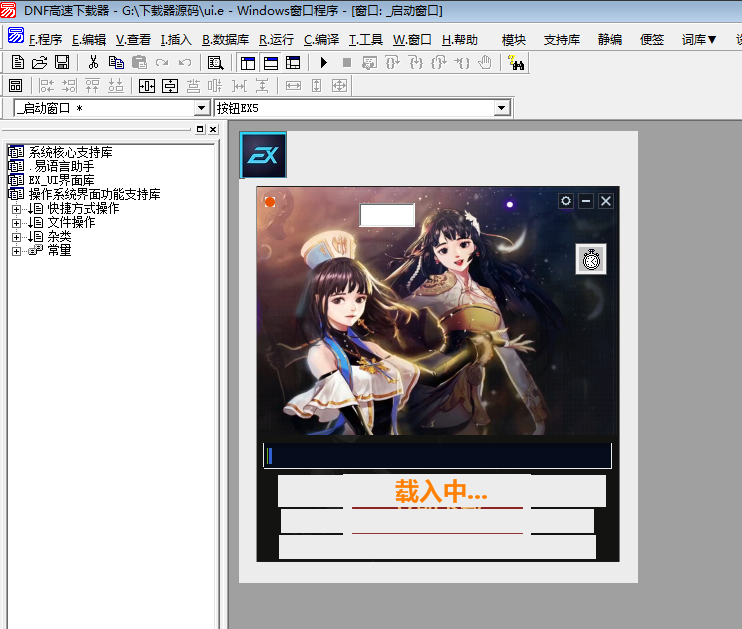Image resolution: width=742 pixels, height=629 pixels.
Task: Open the _启动窗口 dropdown
Action: coord(201,108)
